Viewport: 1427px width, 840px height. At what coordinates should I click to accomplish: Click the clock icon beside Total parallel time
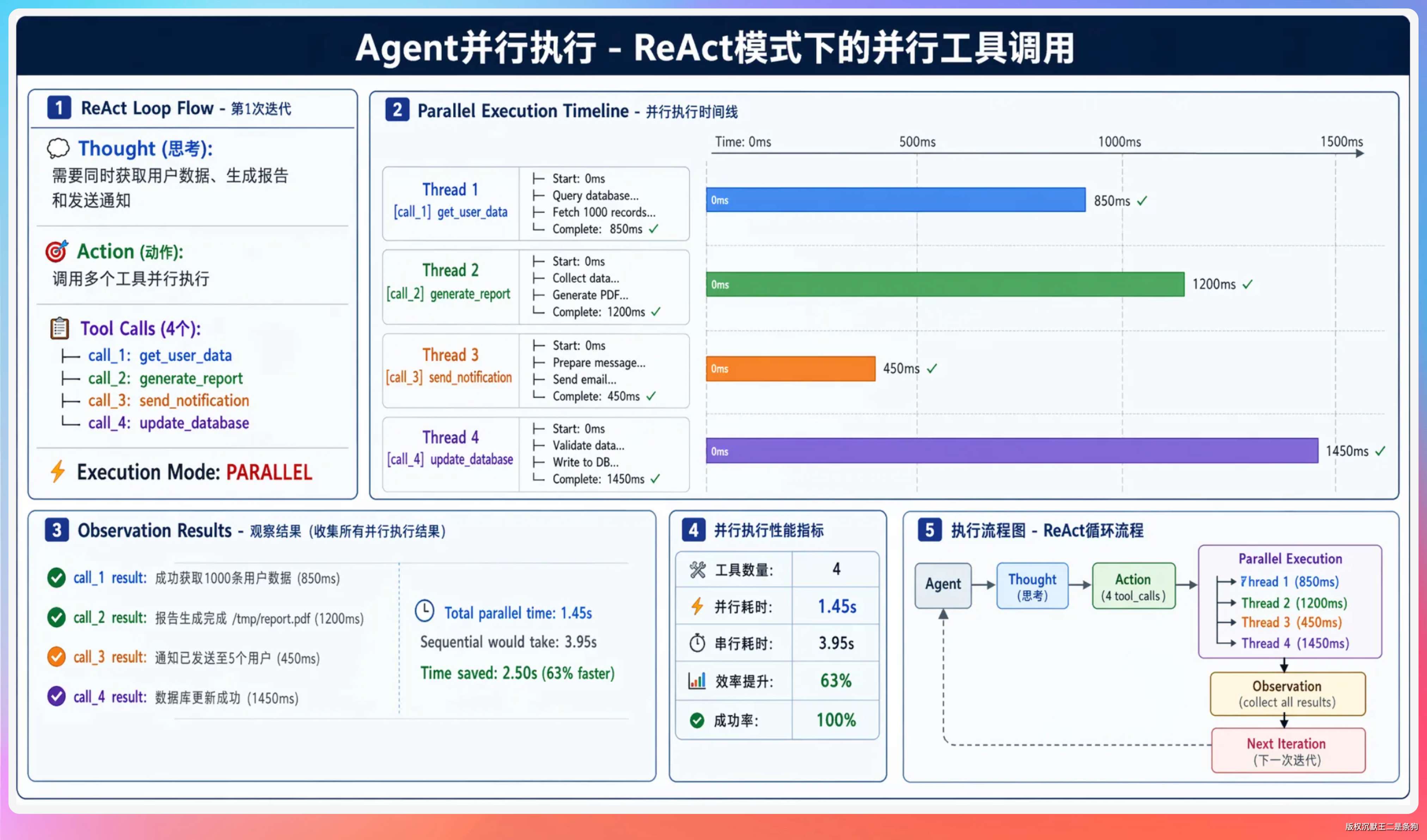pyautogui.click(x=424, y=611)
